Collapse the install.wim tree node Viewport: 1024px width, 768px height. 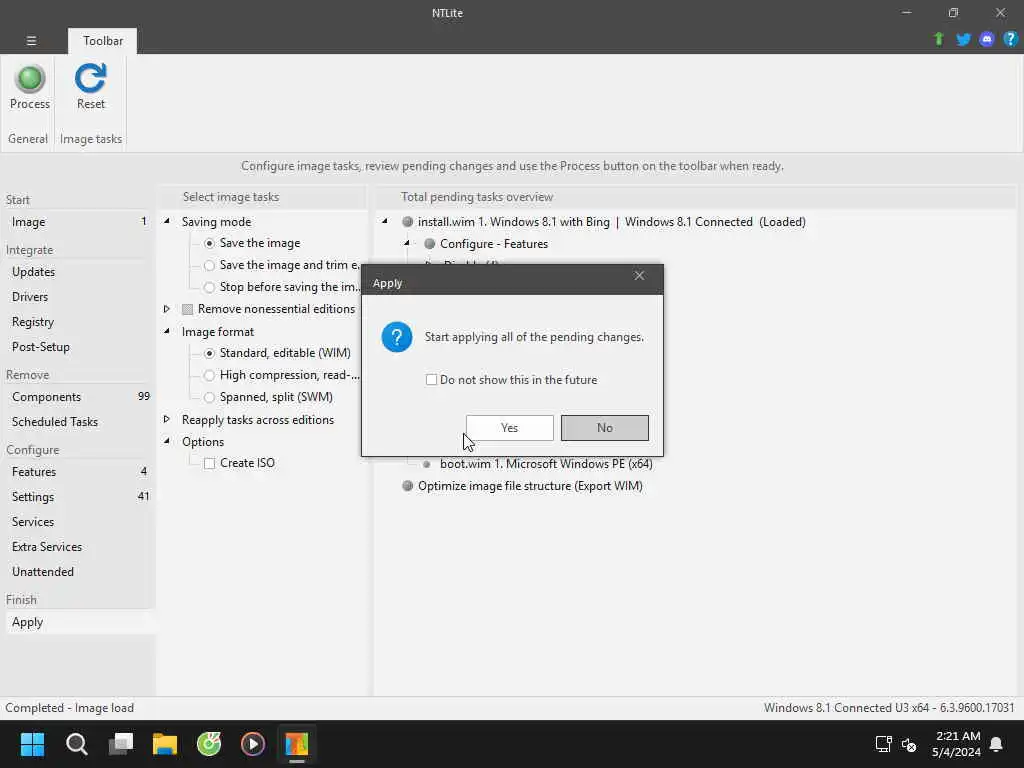[385, 221]
